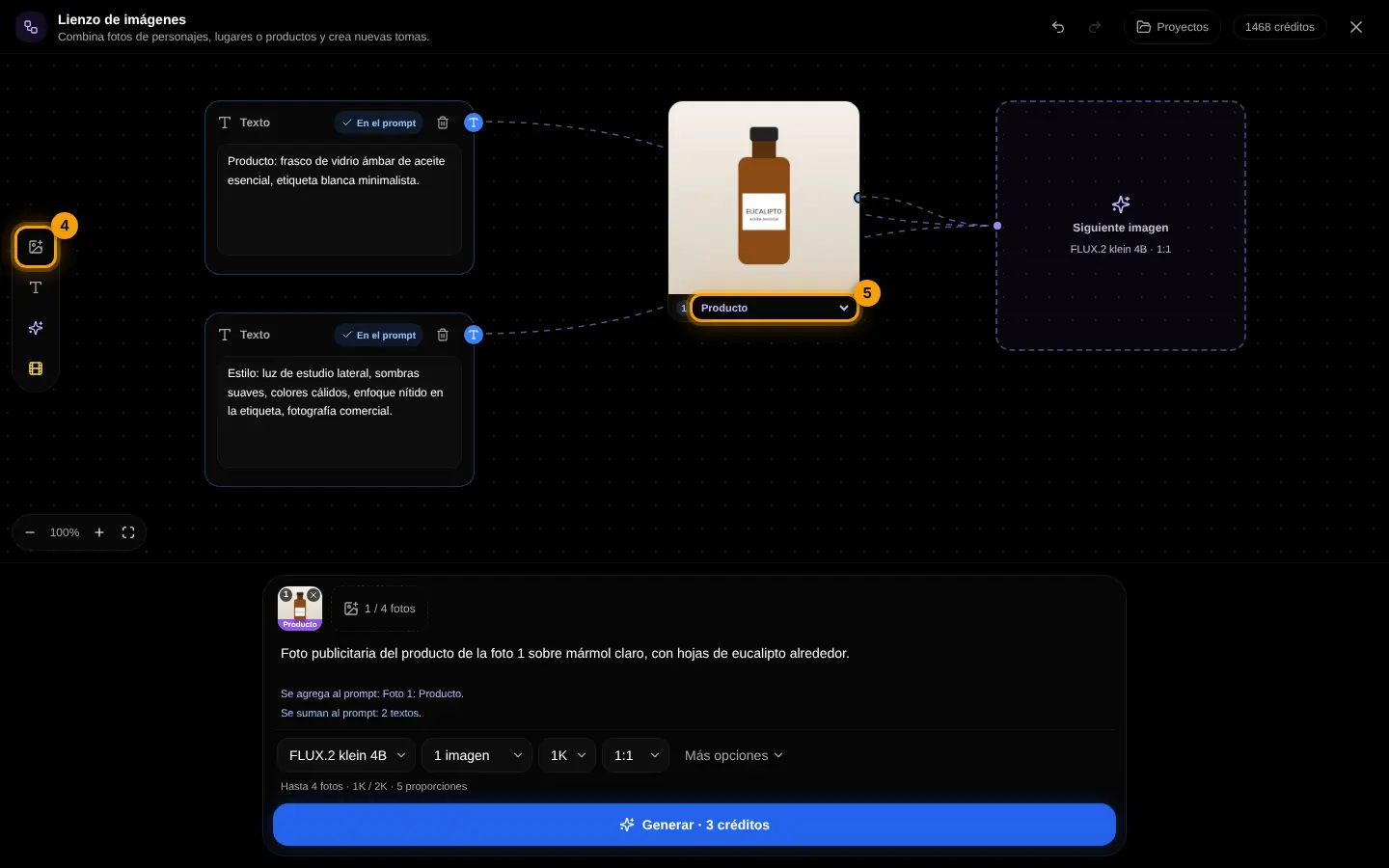Open the 1:1 aspect ratio dropdown

point(636,755)
